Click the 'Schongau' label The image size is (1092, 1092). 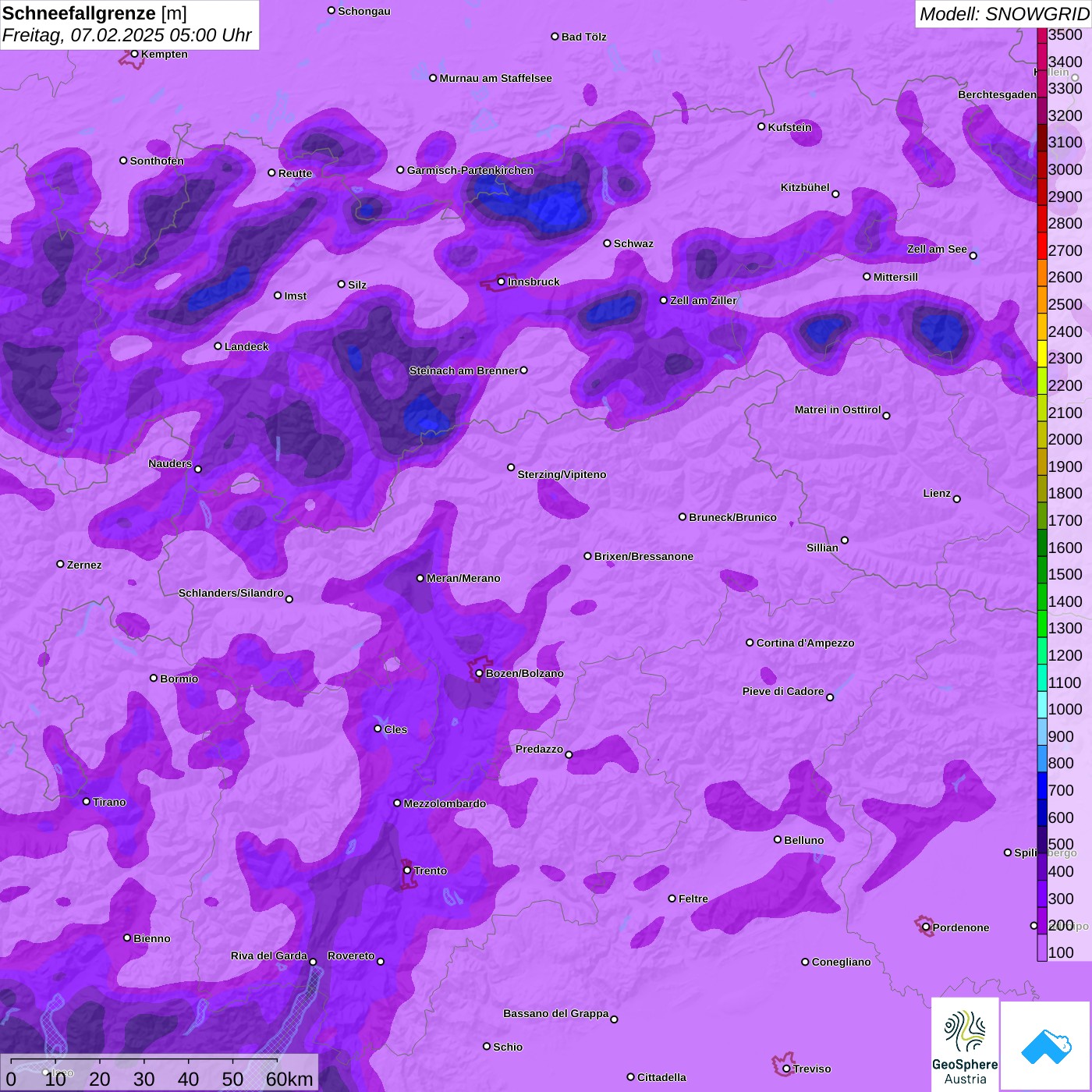(x=363, y=11)
